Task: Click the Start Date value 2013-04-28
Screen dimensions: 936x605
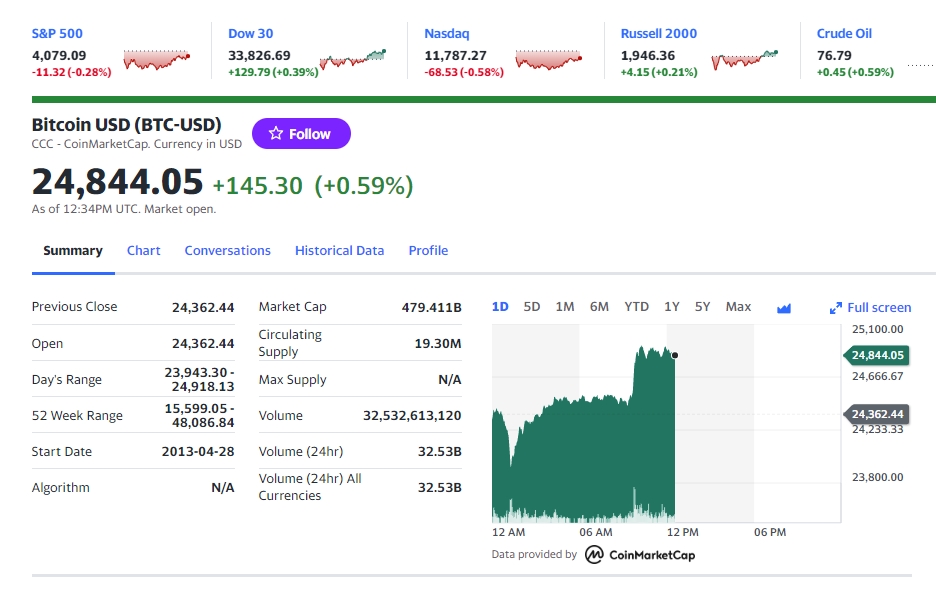Action: click(x=198, y=452)
